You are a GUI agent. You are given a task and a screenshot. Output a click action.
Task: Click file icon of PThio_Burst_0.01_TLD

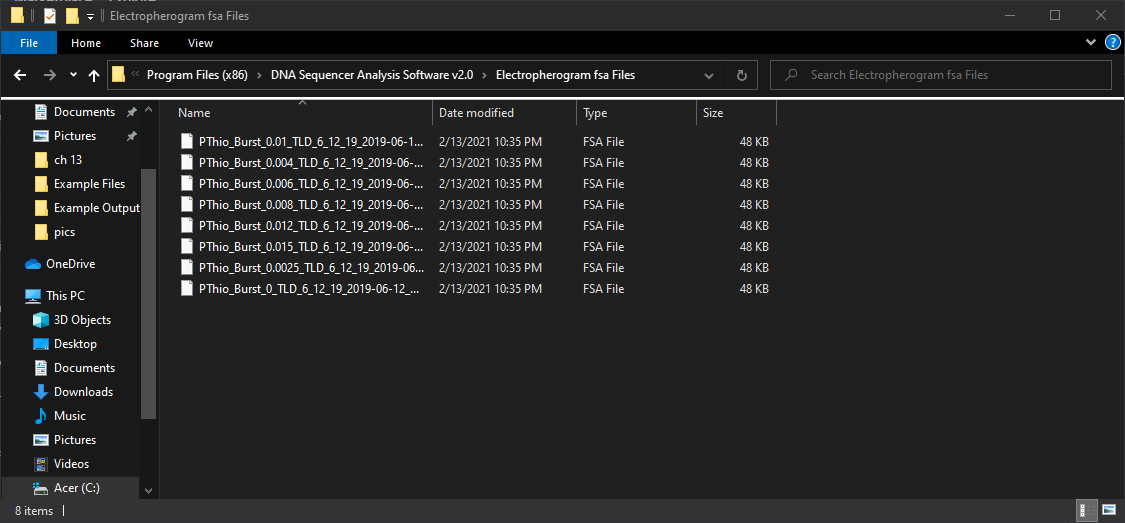pos(187,141)
